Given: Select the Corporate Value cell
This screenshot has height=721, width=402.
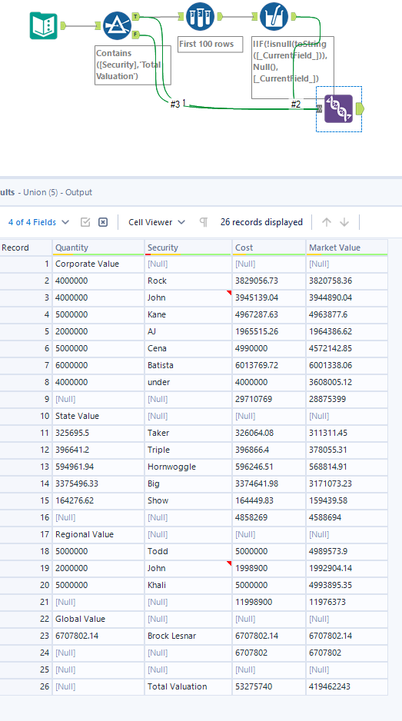Looking at the screenshot, I should click(98, 264).
